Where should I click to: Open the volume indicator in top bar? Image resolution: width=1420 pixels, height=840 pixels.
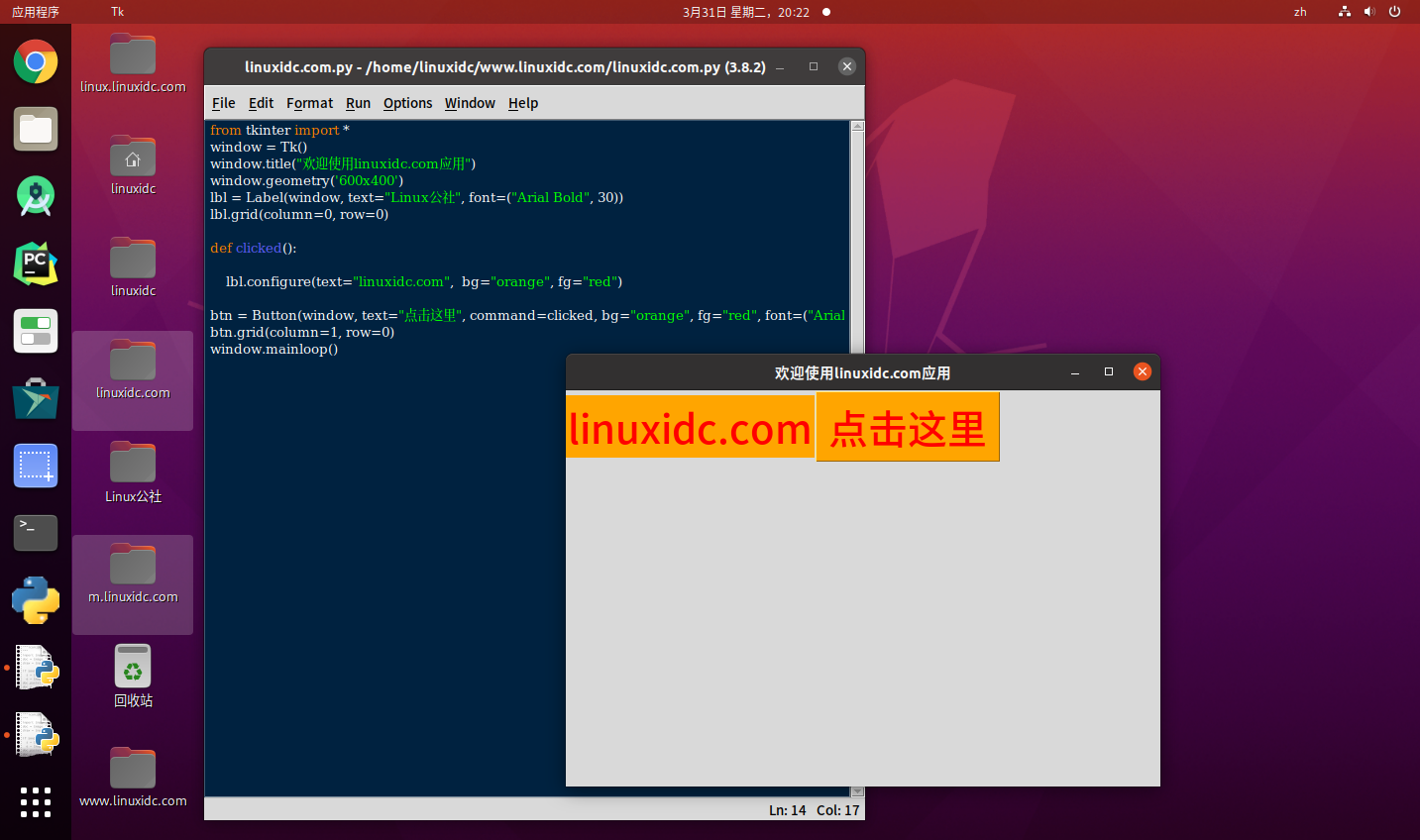coord(1369,12)
